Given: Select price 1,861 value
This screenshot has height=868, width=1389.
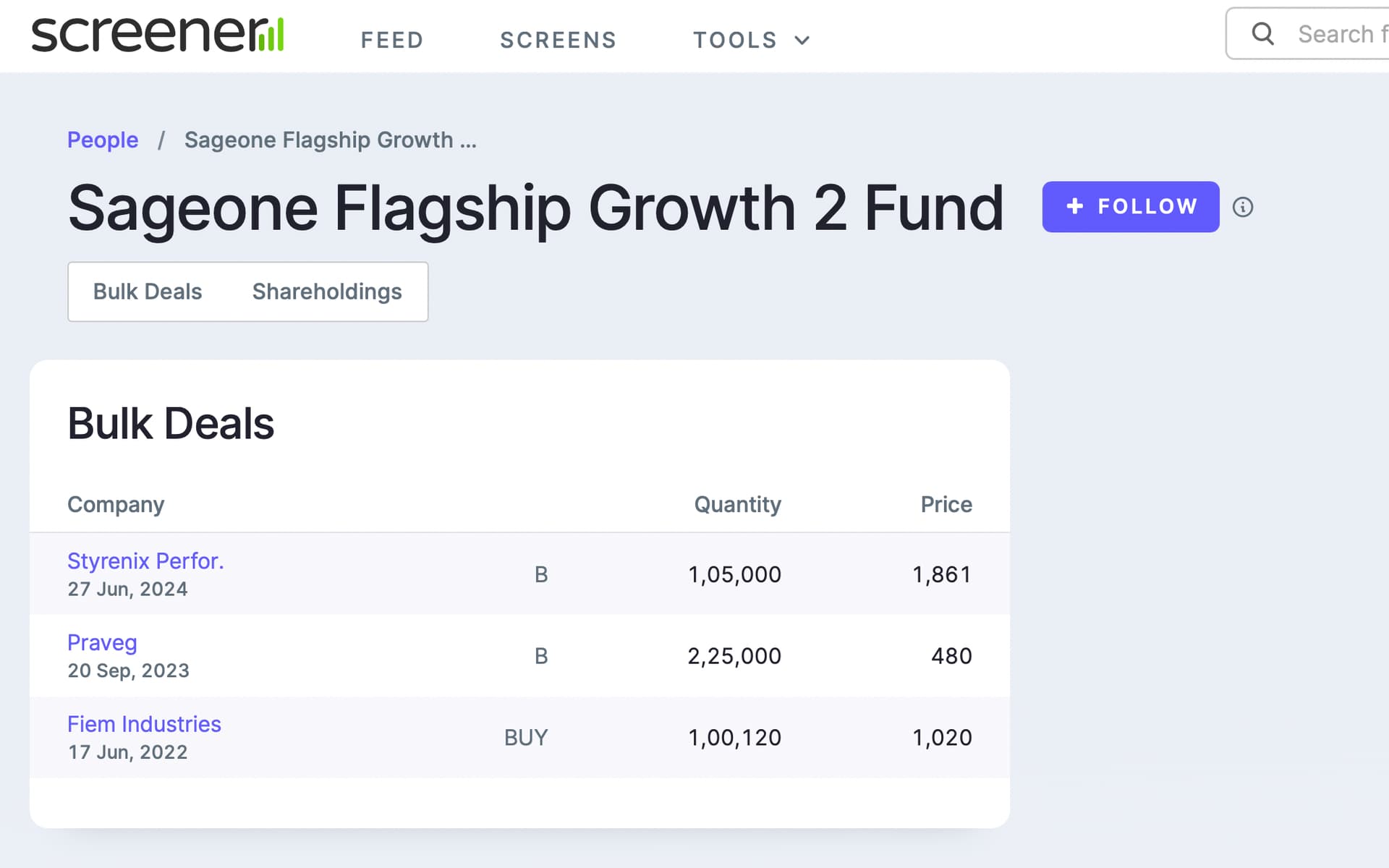Looking at the screenshot, I should [x=942, y=574].
